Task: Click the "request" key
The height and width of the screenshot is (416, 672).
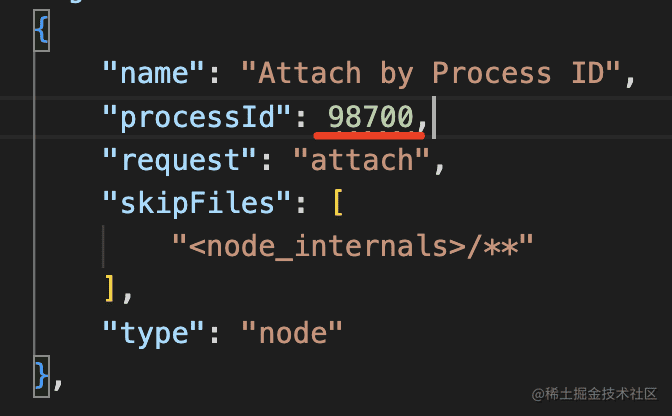Action: [179, 161]
